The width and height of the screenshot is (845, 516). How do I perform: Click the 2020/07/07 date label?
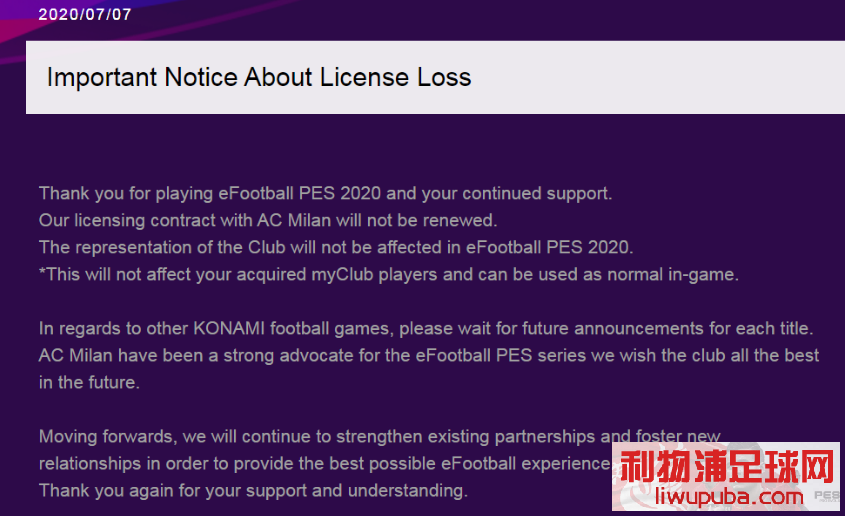[85, 14]
